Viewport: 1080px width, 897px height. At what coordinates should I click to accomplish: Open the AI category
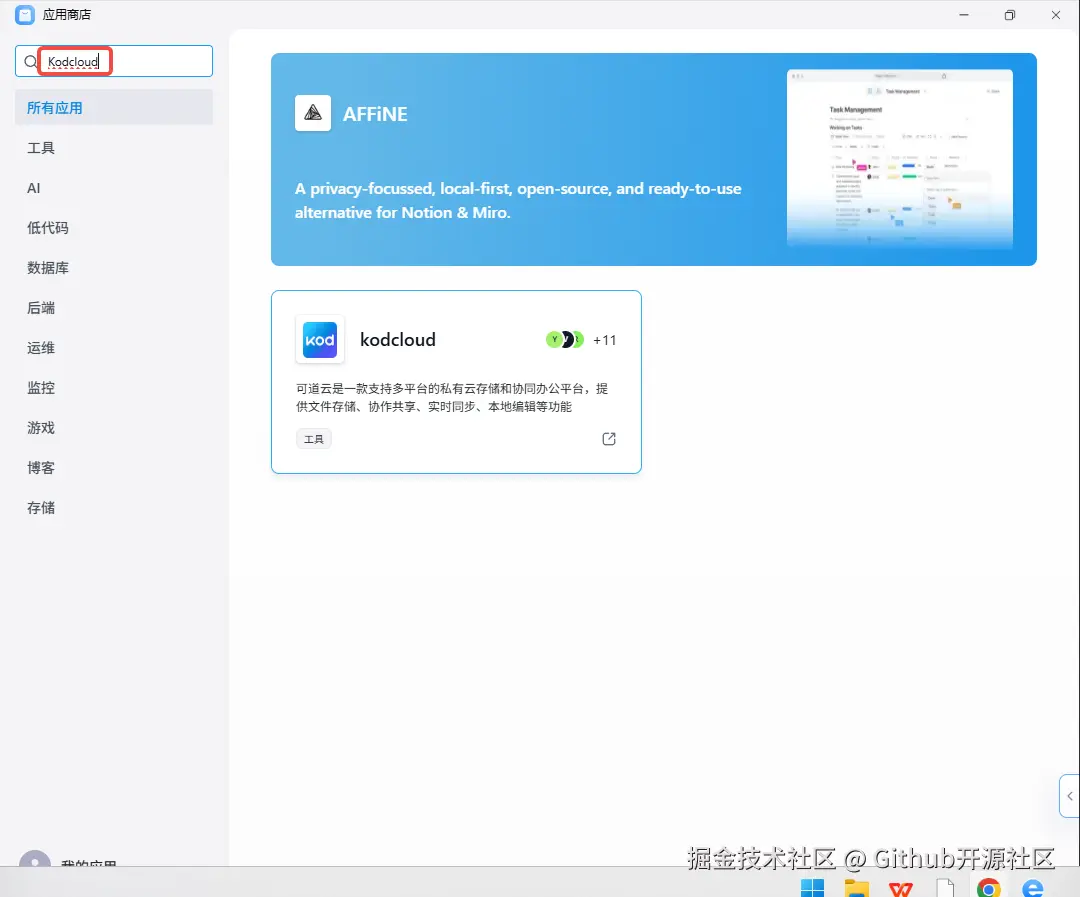(x=34, y=187)
